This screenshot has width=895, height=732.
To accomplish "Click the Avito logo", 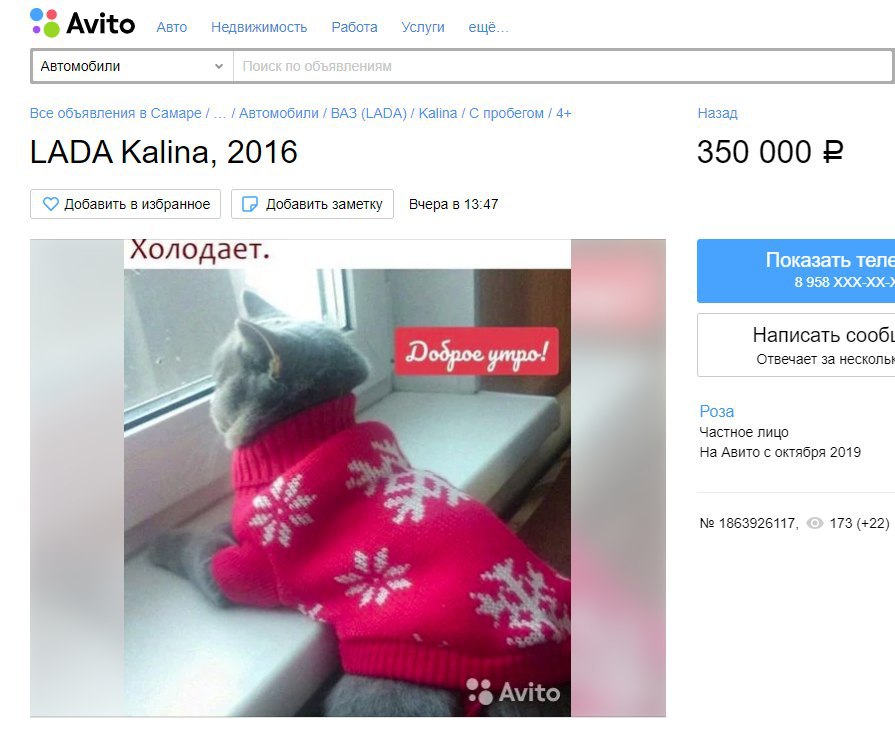I will coord(83,23).
